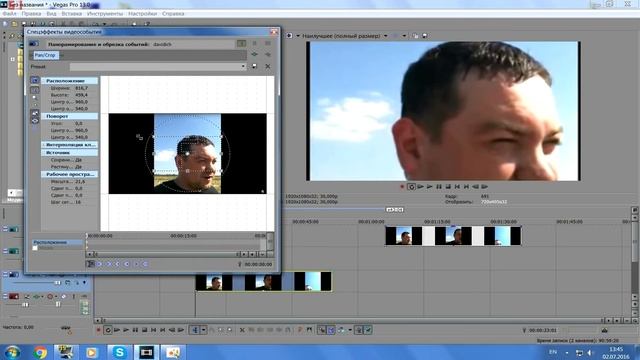Toggle enable snapping in Pan/Crop toolbar
640x360 pixels.
pyautogui.click(x=35, y=105)
